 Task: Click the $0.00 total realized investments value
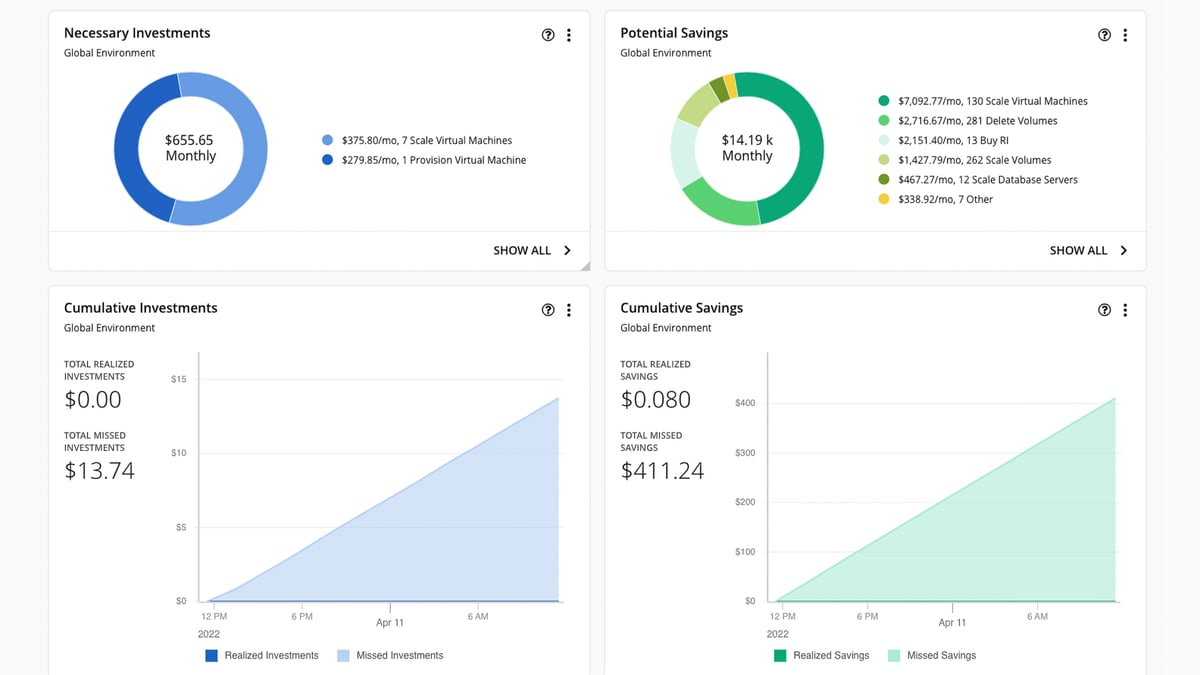93,400
